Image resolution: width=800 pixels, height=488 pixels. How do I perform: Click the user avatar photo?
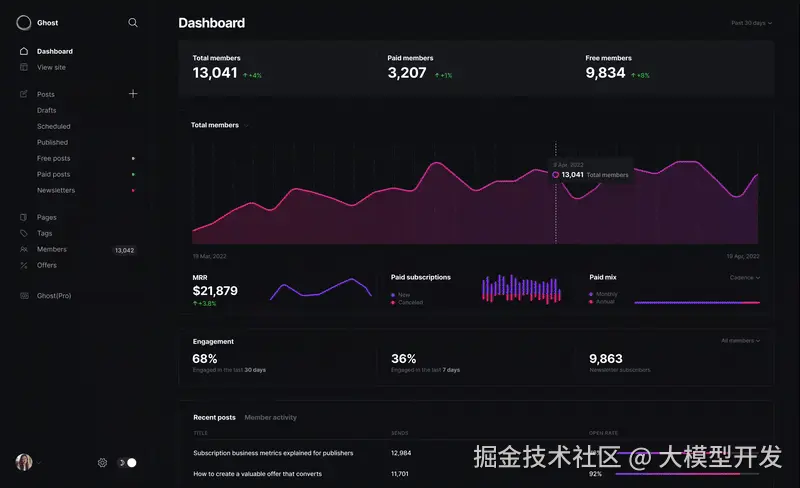(23, 462)
